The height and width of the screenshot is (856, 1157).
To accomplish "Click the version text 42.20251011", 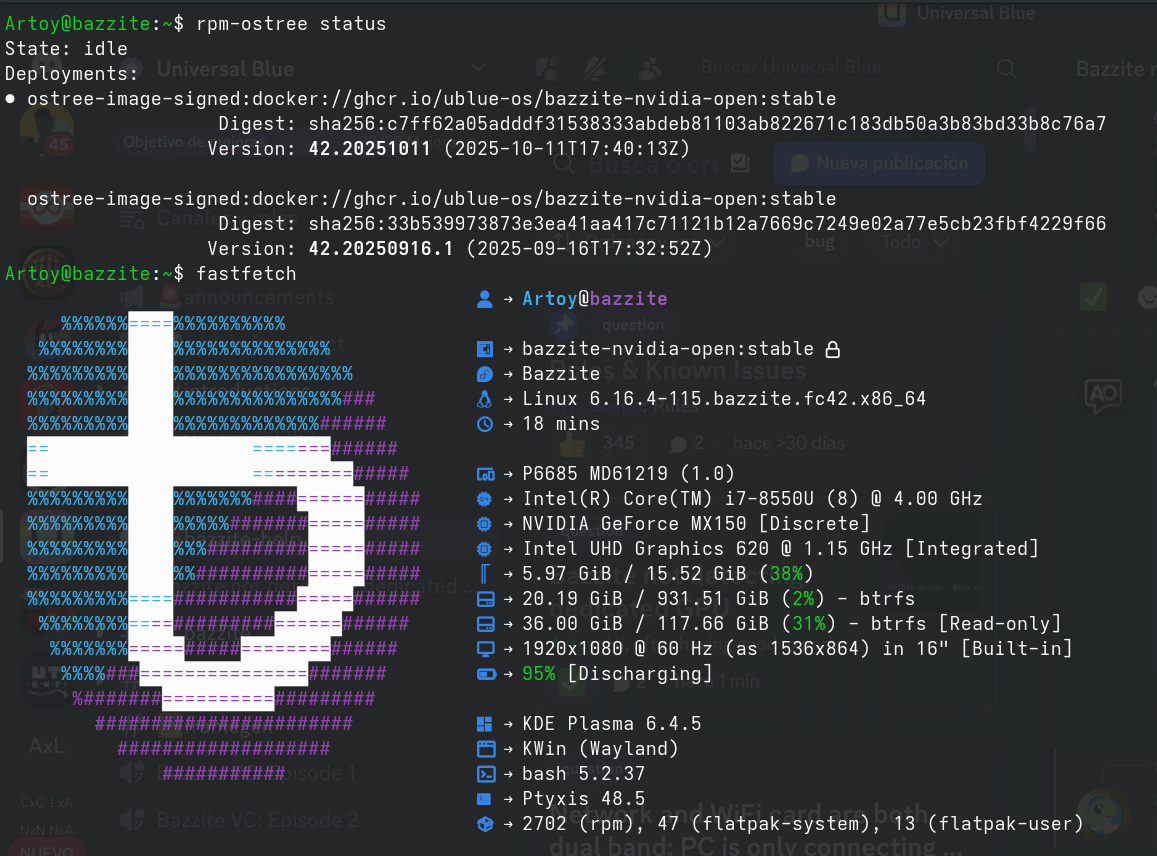I will (x=369, y=149).
